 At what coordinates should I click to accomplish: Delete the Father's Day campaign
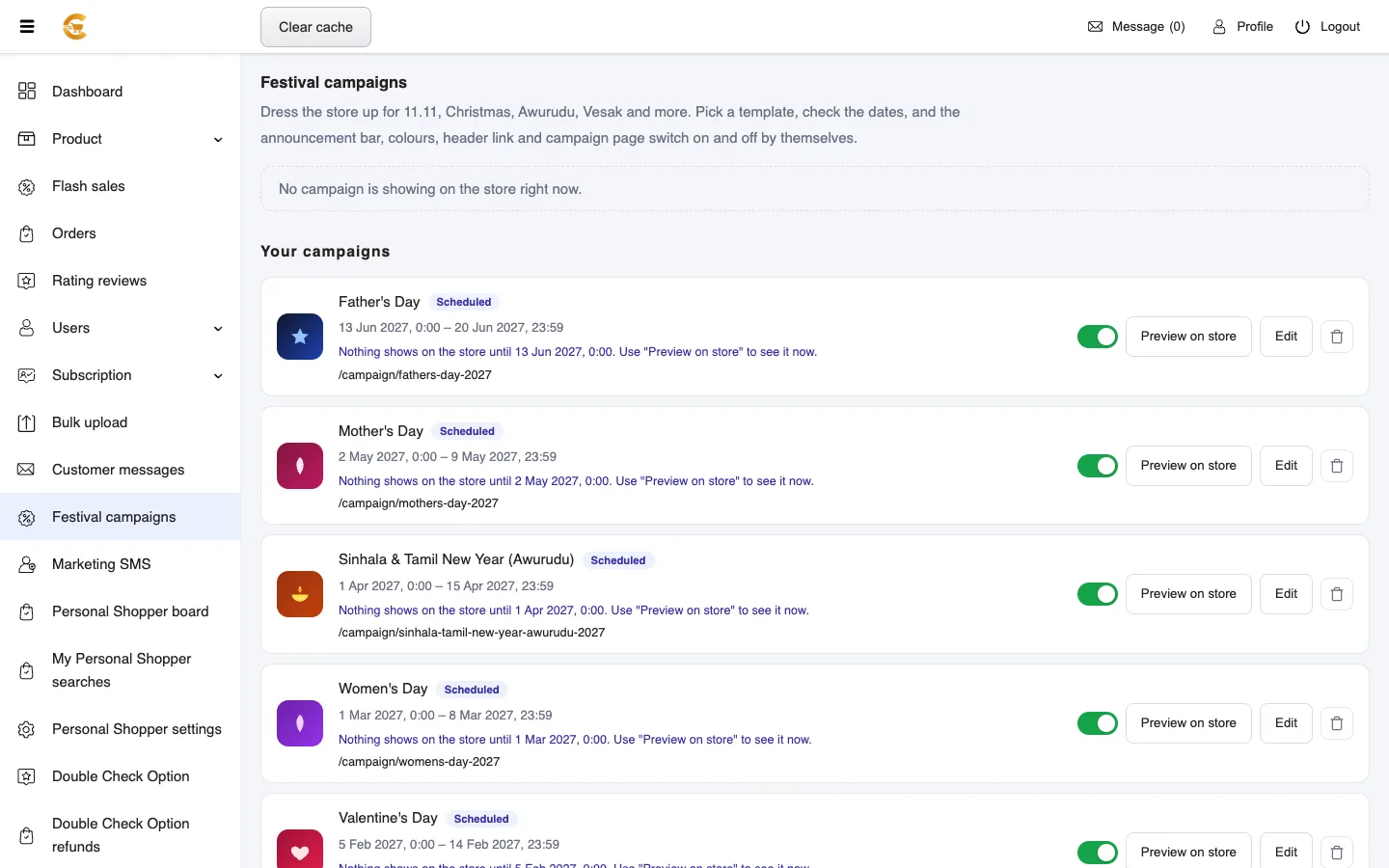pos(1337,337)
